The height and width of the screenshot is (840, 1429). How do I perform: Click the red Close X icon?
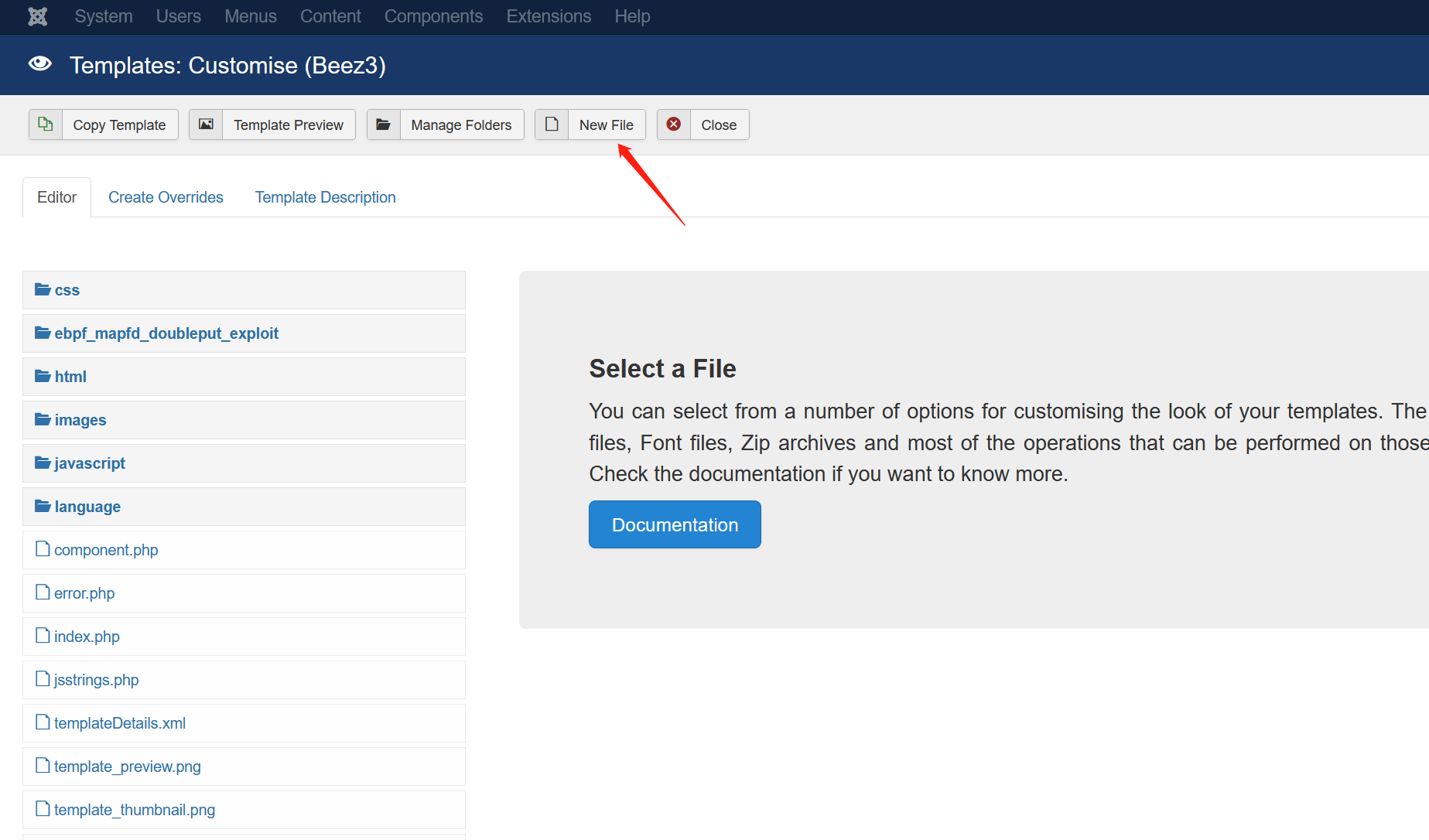[674, 125]
